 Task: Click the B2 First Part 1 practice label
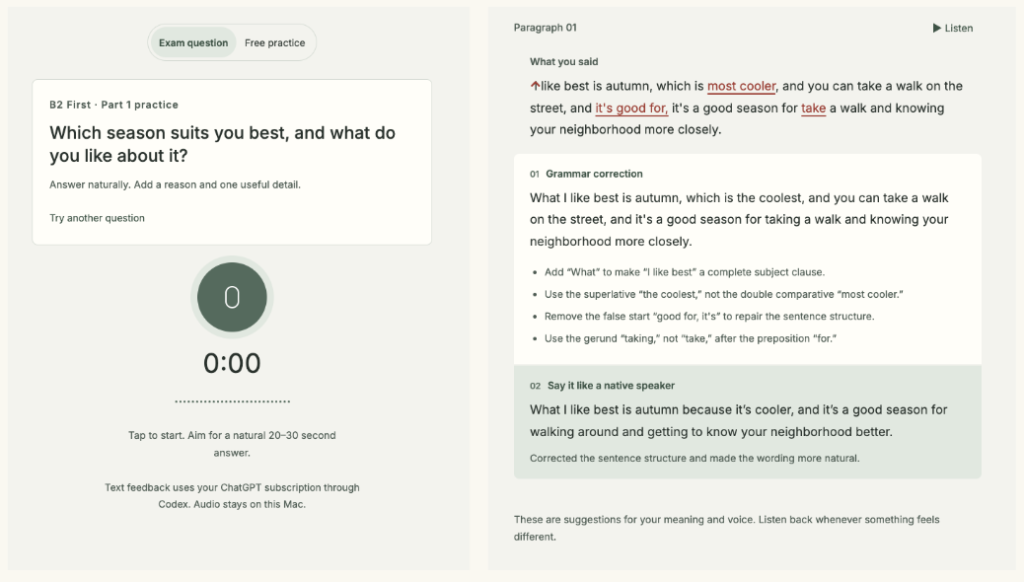pos(114,105)
